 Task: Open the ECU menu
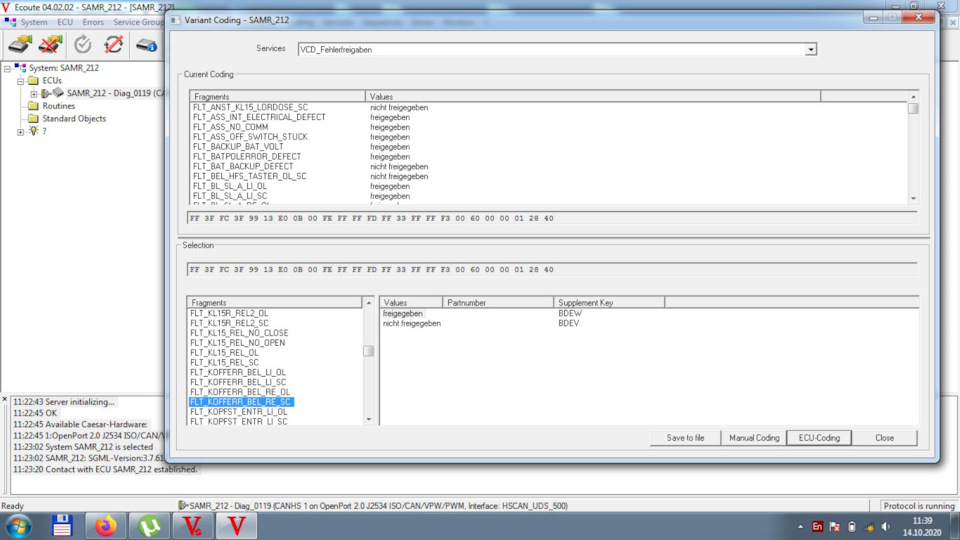65,22
